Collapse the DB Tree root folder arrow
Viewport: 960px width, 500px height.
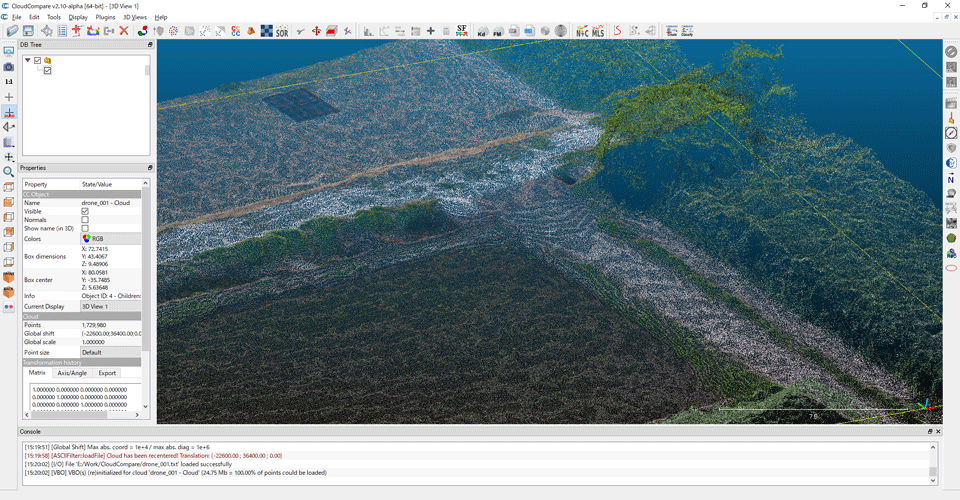tap(28, 61)
